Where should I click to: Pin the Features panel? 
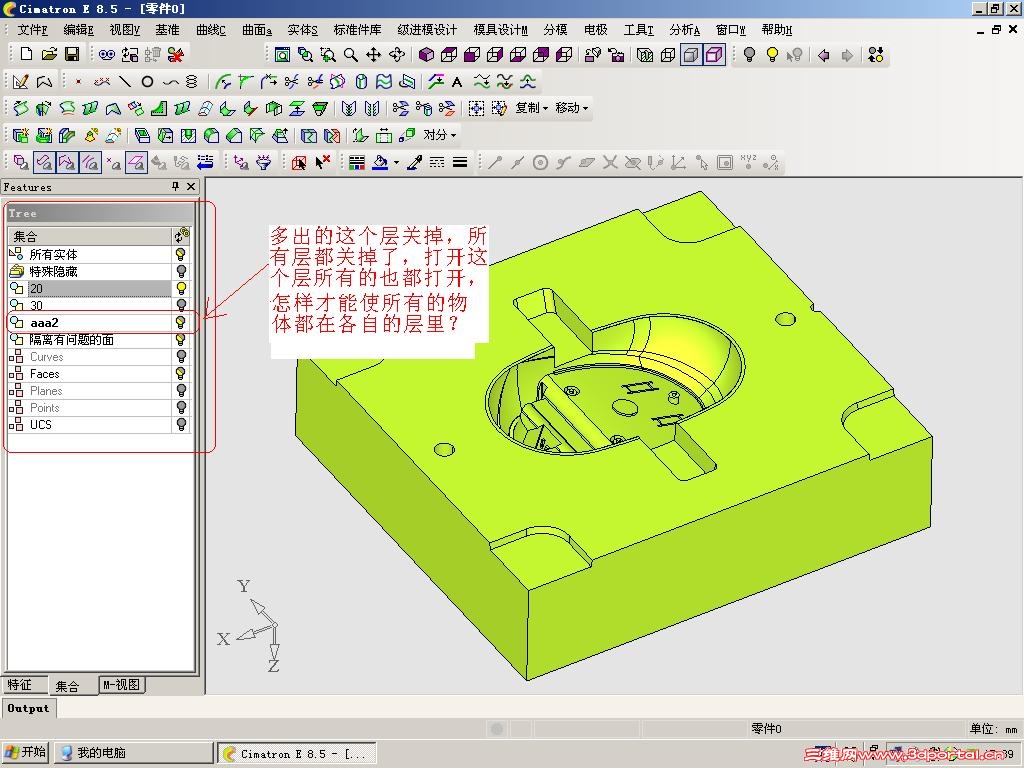point(175,187)
